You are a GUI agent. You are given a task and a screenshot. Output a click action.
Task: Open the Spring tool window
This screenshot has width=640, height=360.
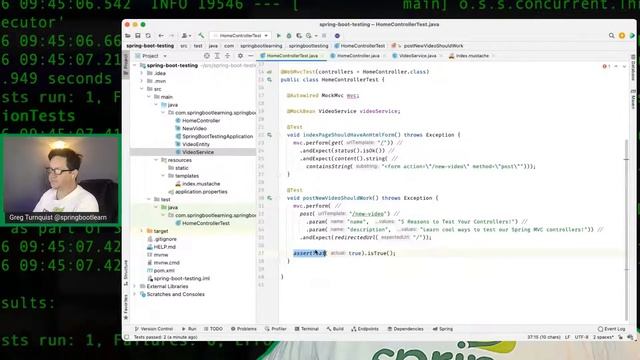443,329
